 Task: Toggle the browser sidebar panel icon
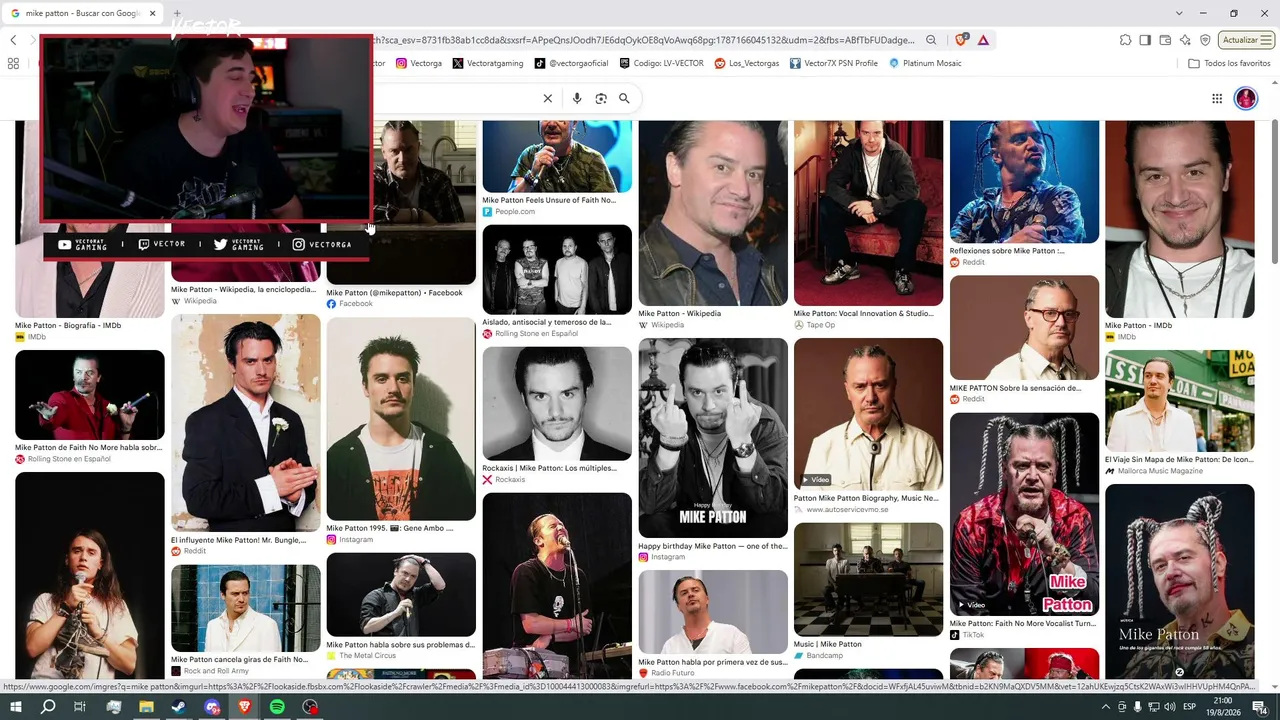[x=1146, y=40]
